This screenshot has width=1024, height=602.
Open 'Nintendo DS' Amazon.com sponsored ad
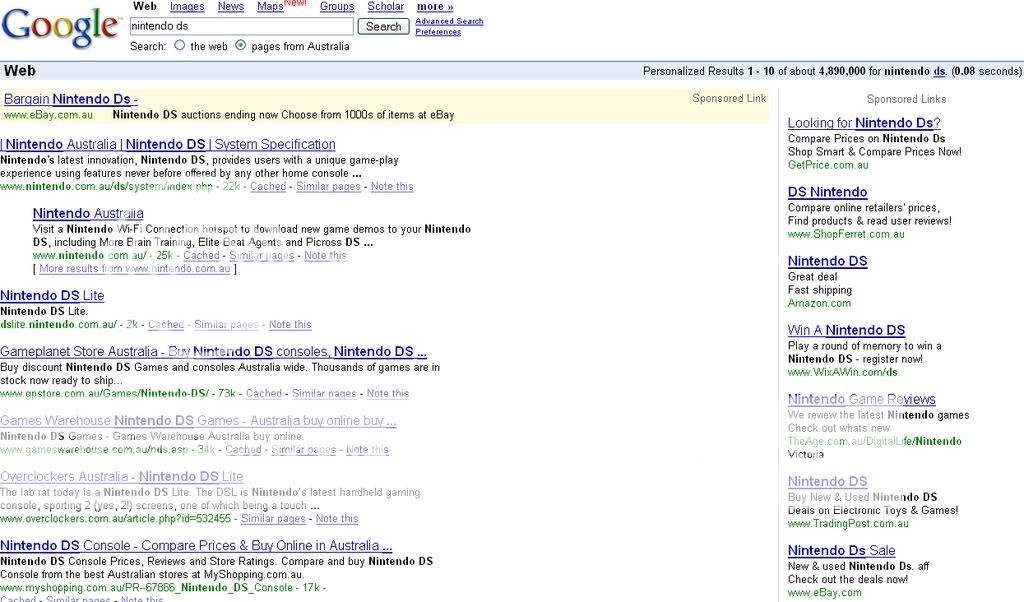point(827,261)
